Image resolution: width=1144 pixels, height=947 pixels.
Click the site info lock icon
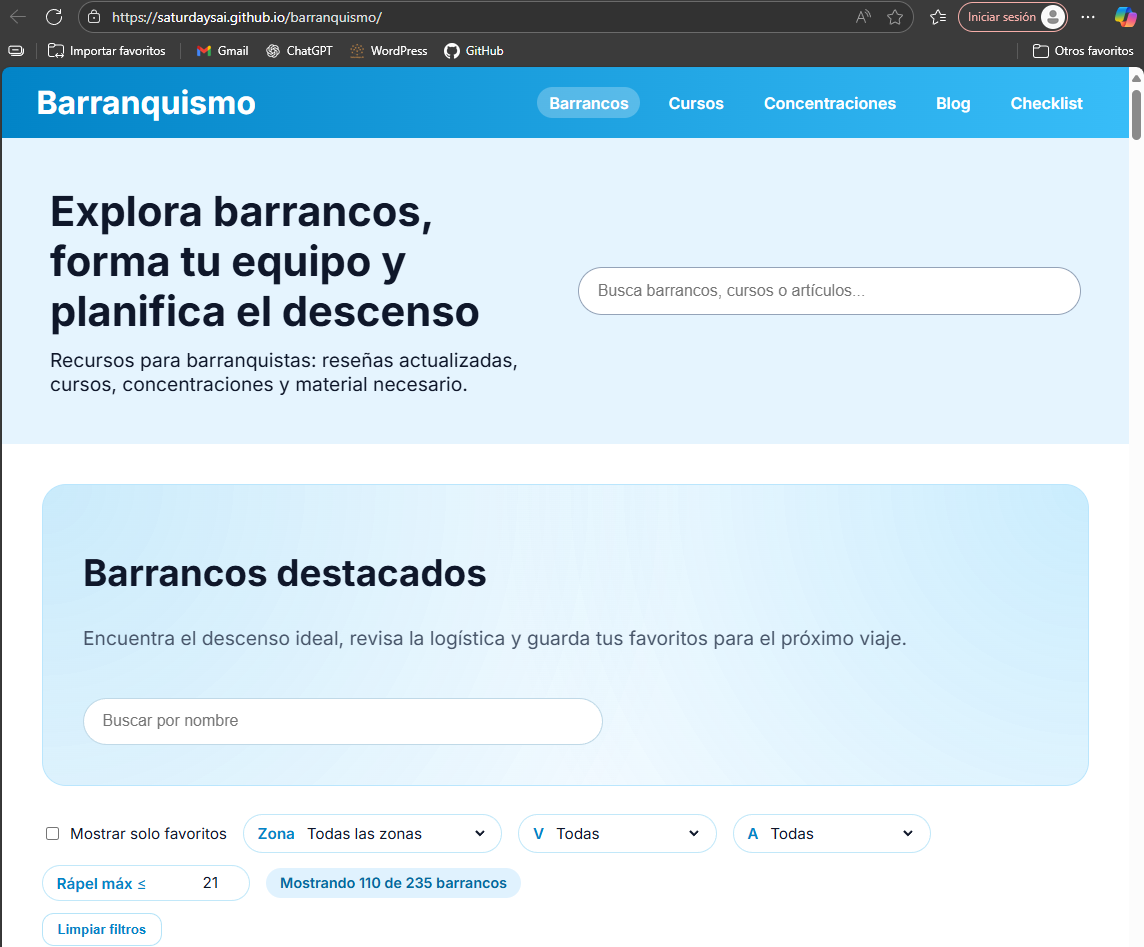tap(95, 17)
